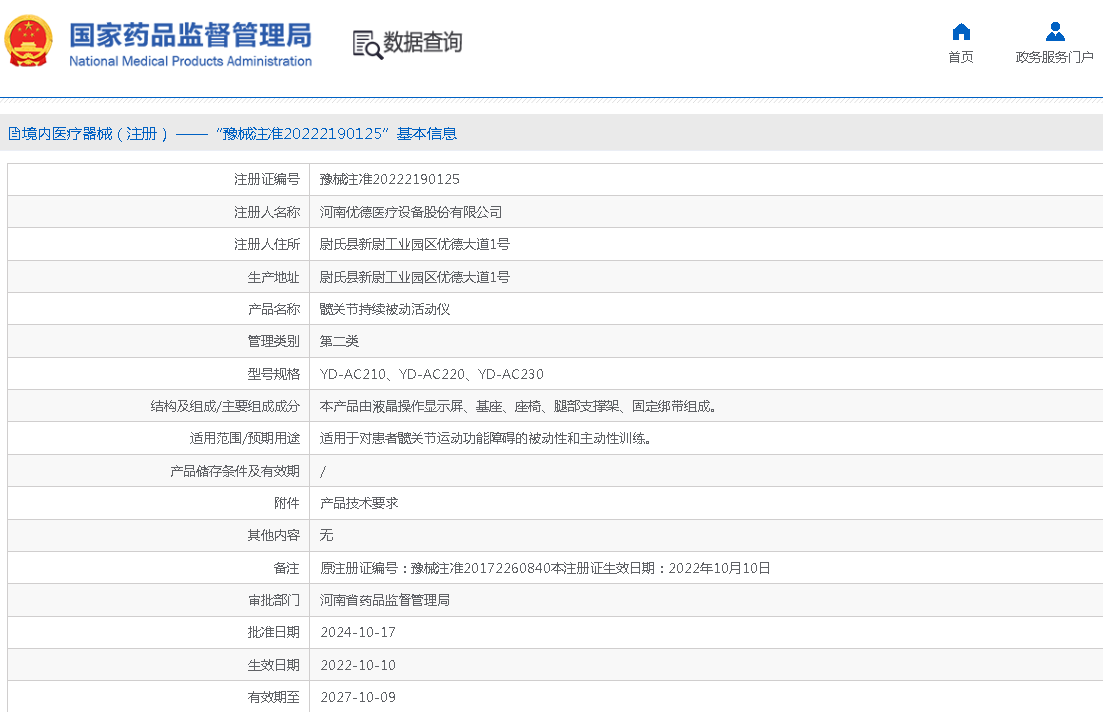Click the person icon above 政务服务门户

click(1054, 31)
